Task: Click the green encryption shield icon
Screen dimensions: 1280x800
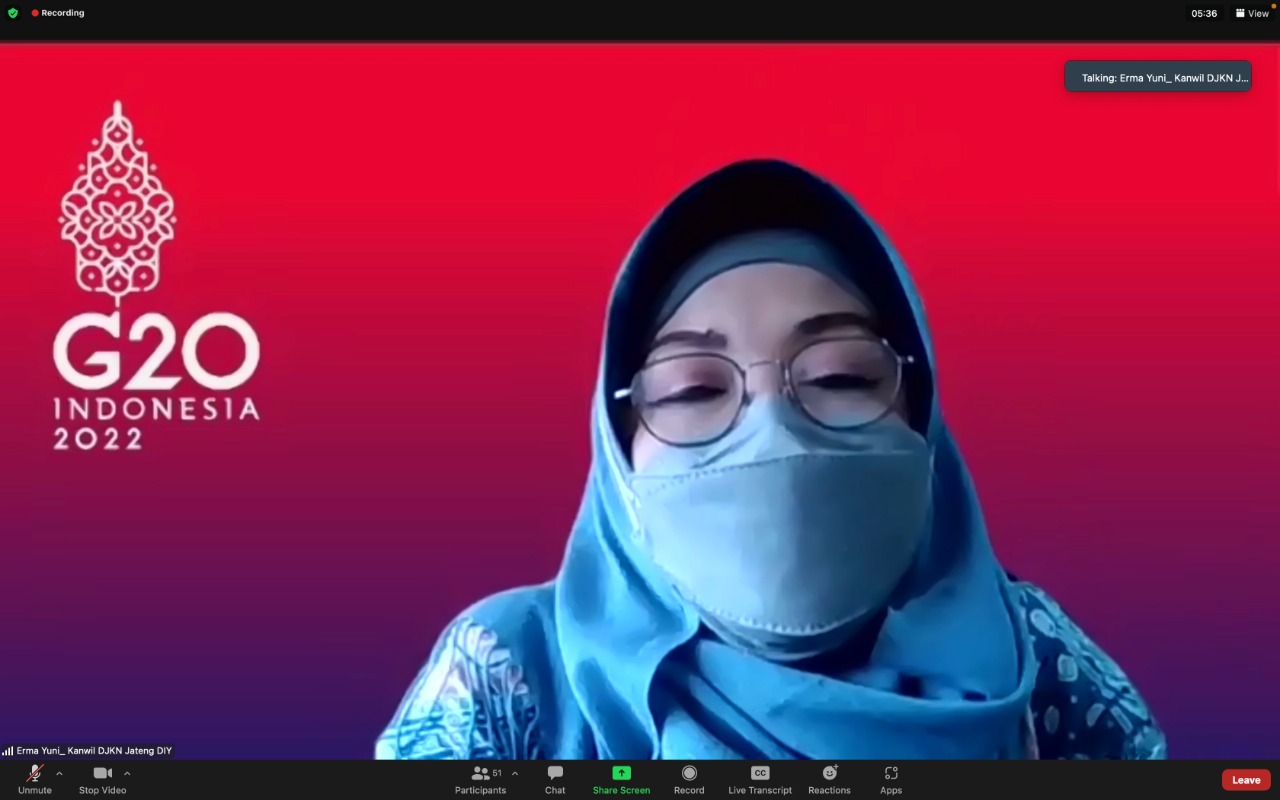Action: (x=13, y=13)
